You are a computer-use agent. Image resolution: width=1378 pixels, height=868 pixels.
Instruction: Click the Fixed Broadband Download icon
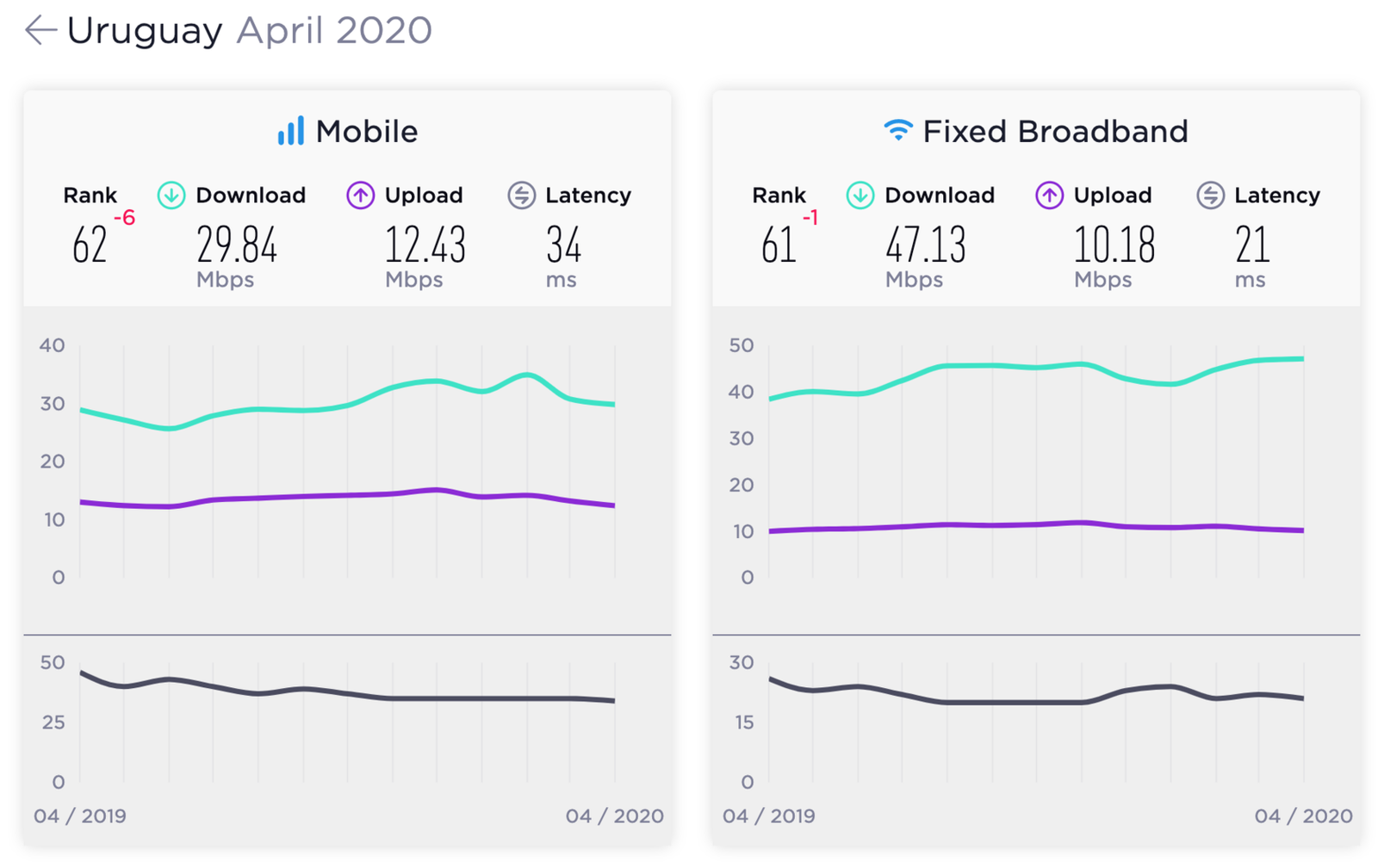pos(860,195)
